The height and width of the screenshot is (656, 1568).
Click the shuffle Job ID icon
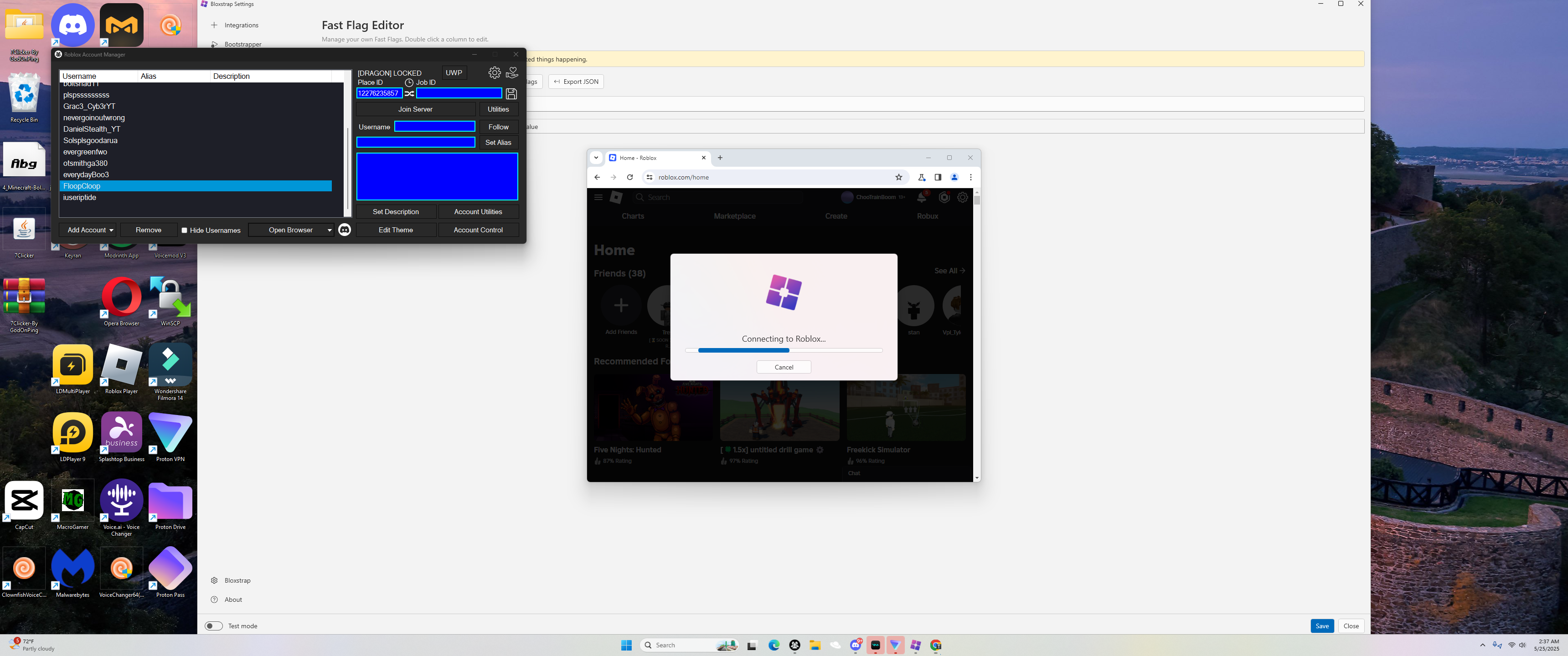click(410, 94)
